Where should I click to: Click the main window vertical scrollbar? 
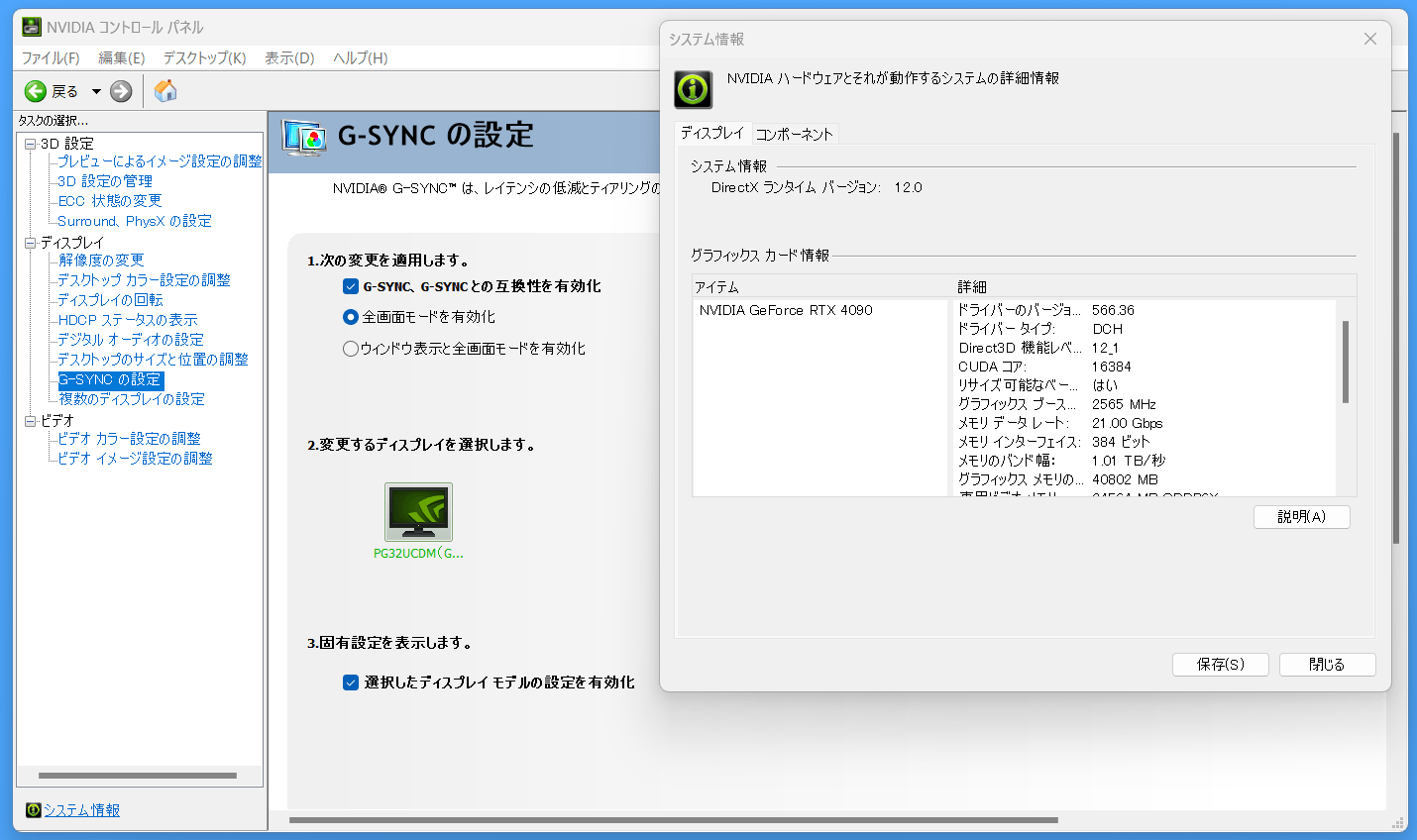coord(1396,337)
